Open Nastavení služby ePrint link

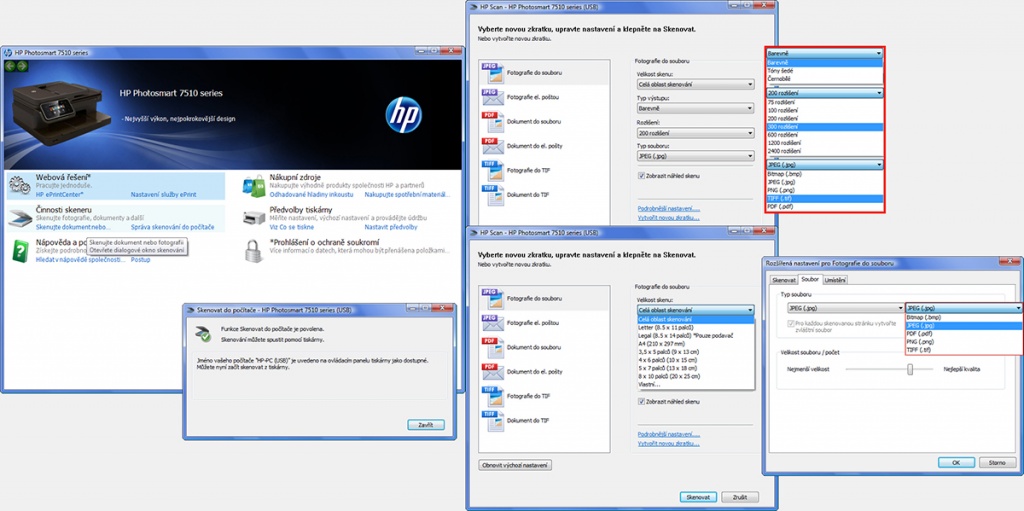pos(163,194)
